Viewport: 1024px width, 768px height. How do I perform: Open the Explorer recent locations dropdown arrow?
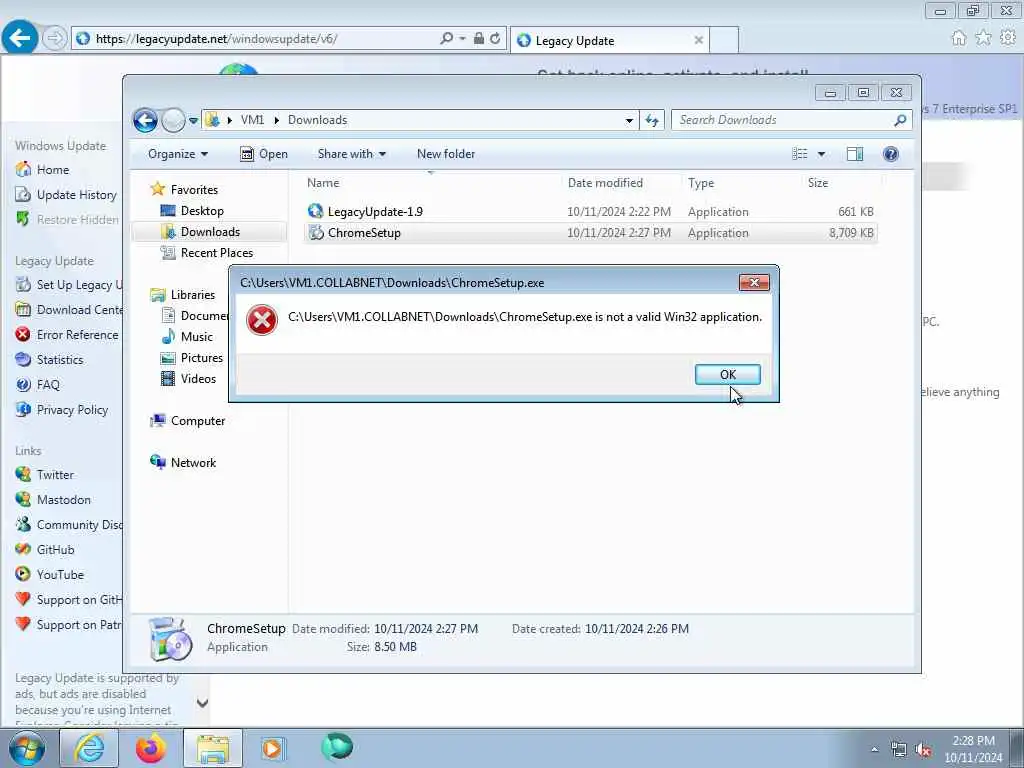193,121
